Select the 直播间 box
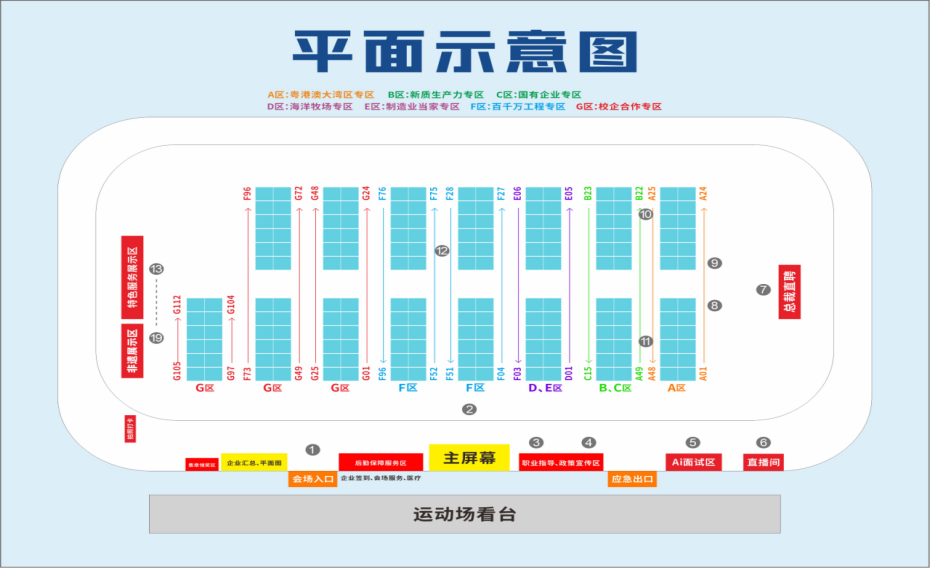 click(764, 462)
